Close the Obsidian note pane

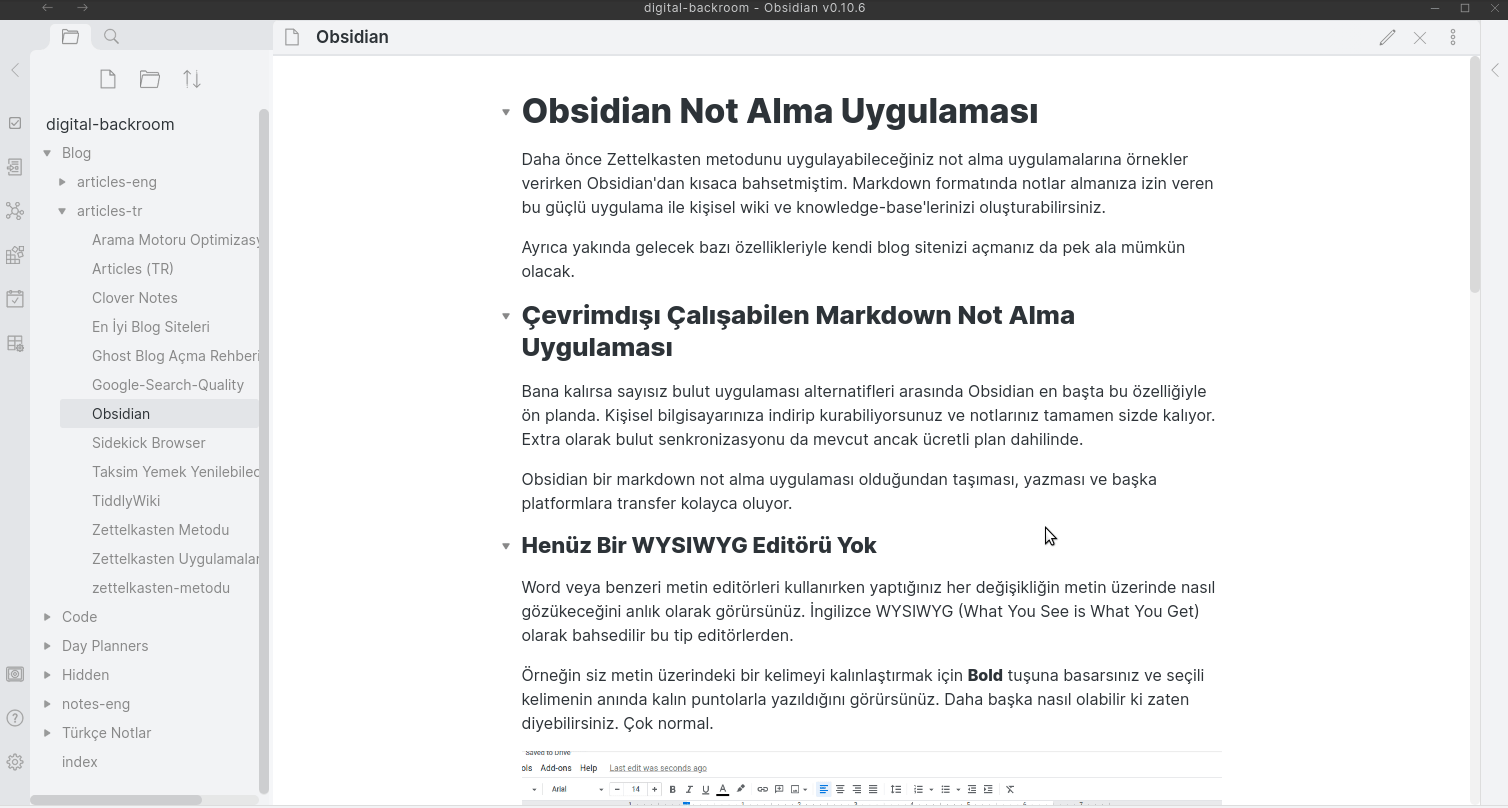click(1420, 37)
